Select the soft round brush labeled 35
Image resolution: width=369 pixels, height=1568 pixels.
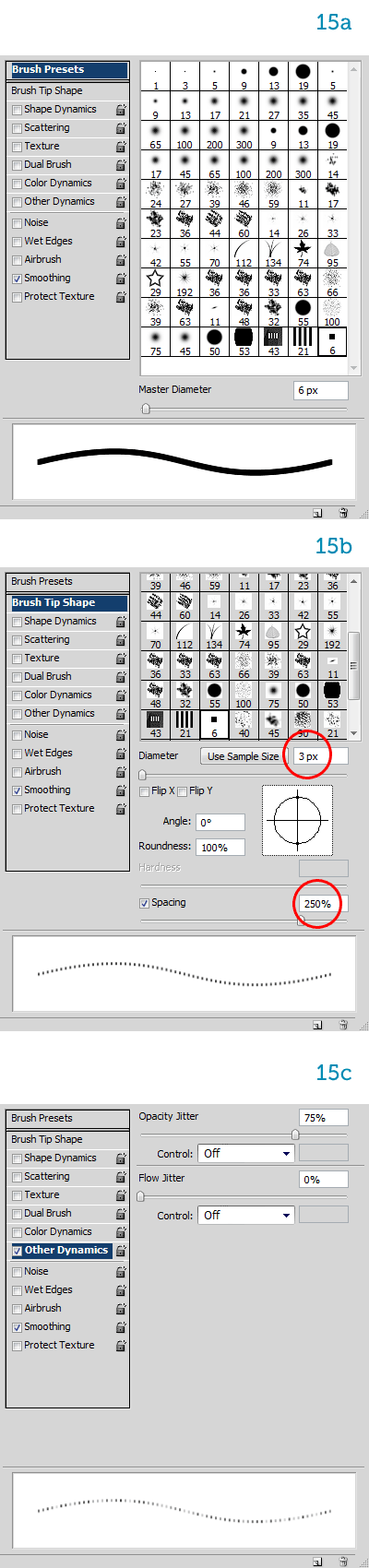(x=304, y=106)
